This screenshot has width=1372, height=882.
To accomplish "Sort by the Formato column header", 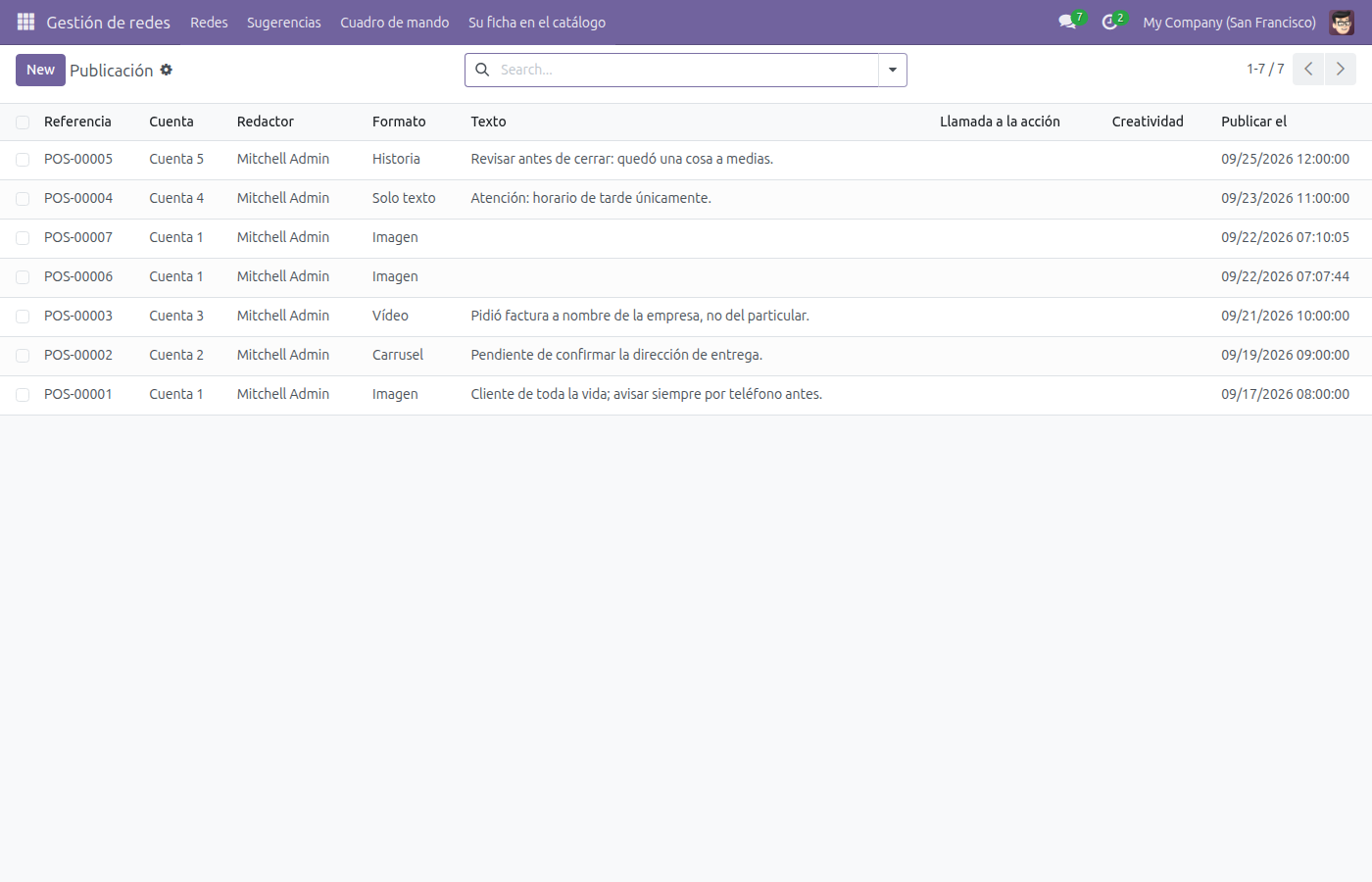I will tap(399, 122).
